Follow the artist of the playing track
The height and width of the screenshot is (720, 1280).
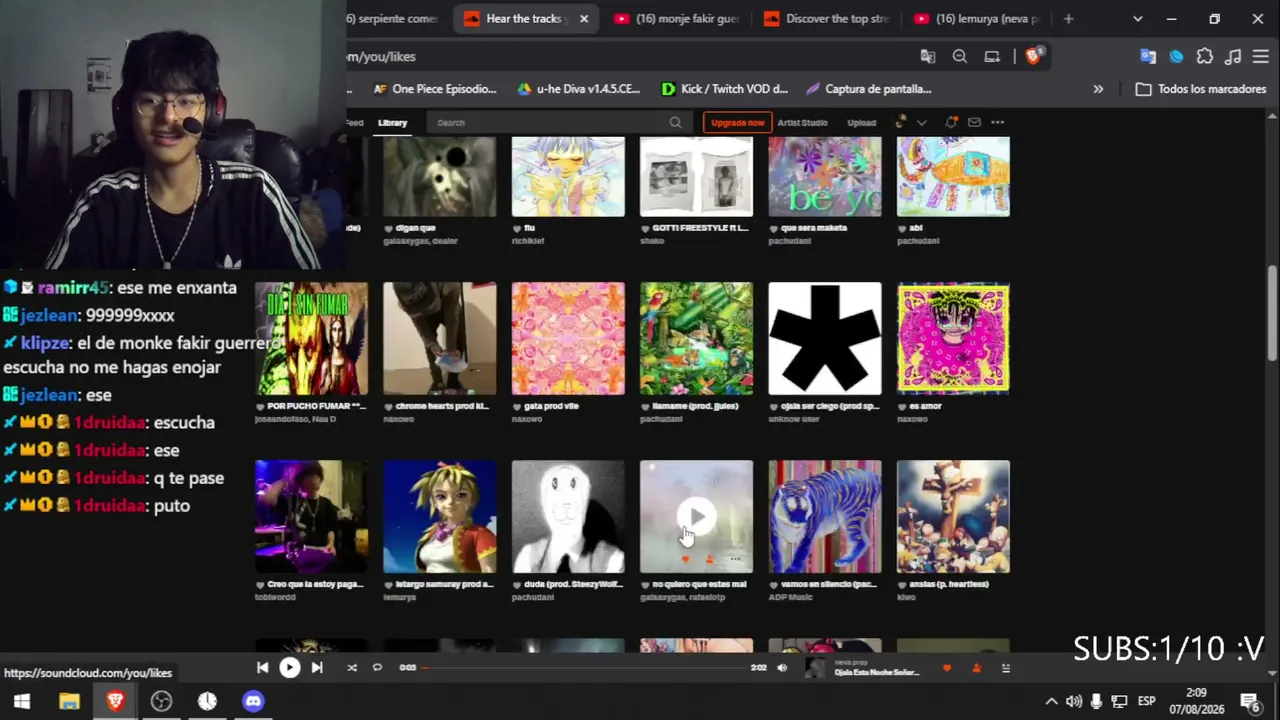click(977, 668)
